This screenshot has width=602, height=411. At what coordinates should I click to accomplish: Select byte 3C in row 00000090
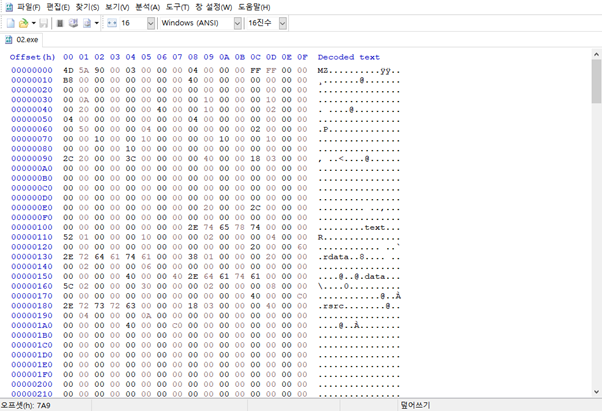[x=131, y=158]
